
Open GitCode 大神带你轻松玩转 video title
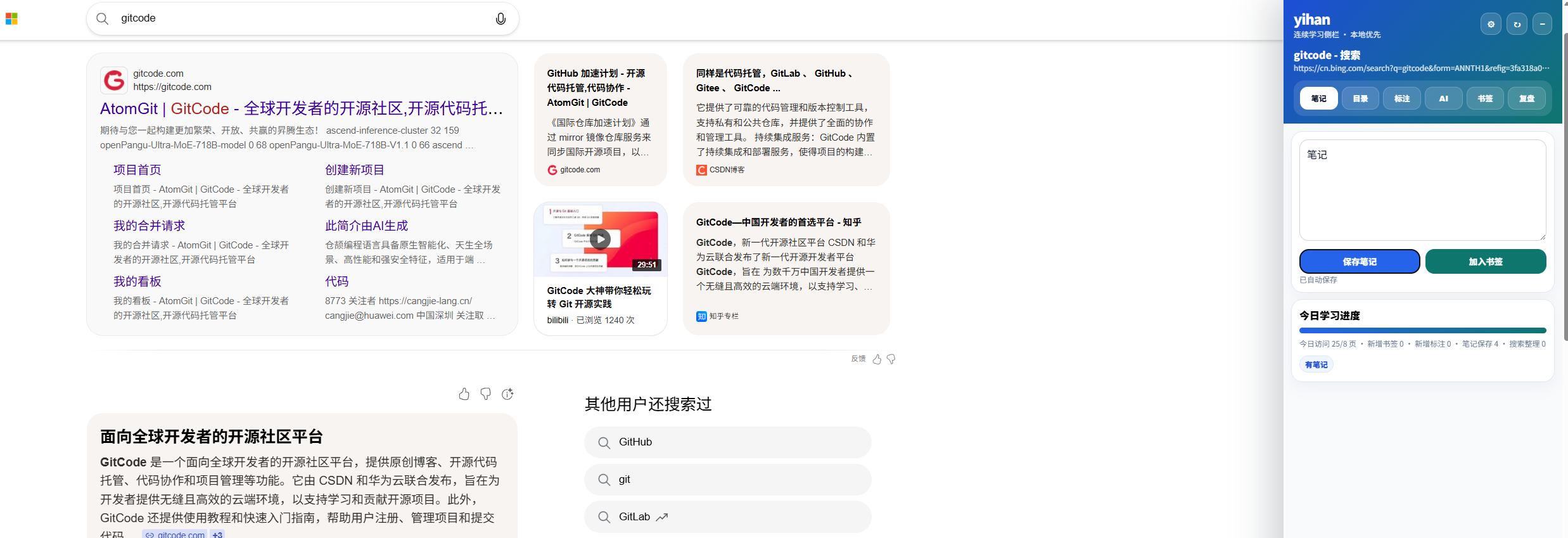point(599,297)
